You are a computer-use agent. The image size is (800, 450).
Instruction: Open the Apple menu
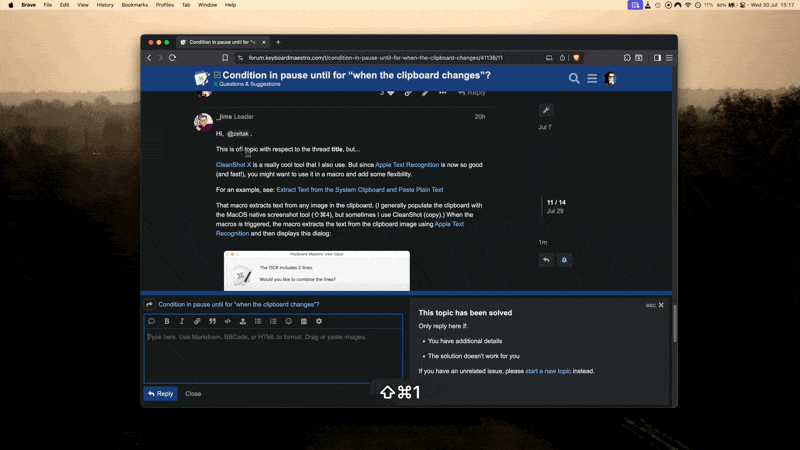coord(11,5)
